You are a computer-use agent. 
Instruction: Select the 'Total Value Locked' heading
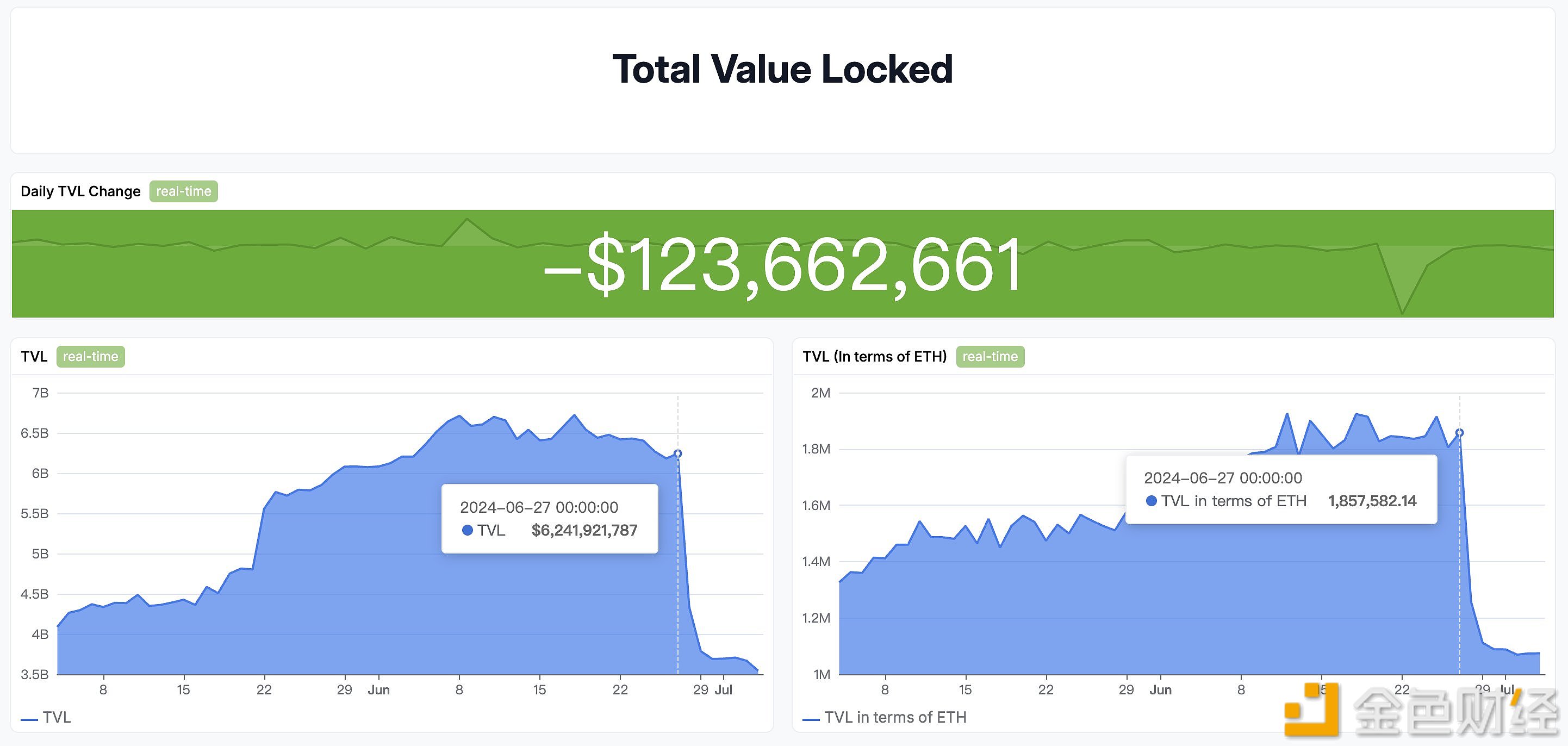[x=782, y=69]
